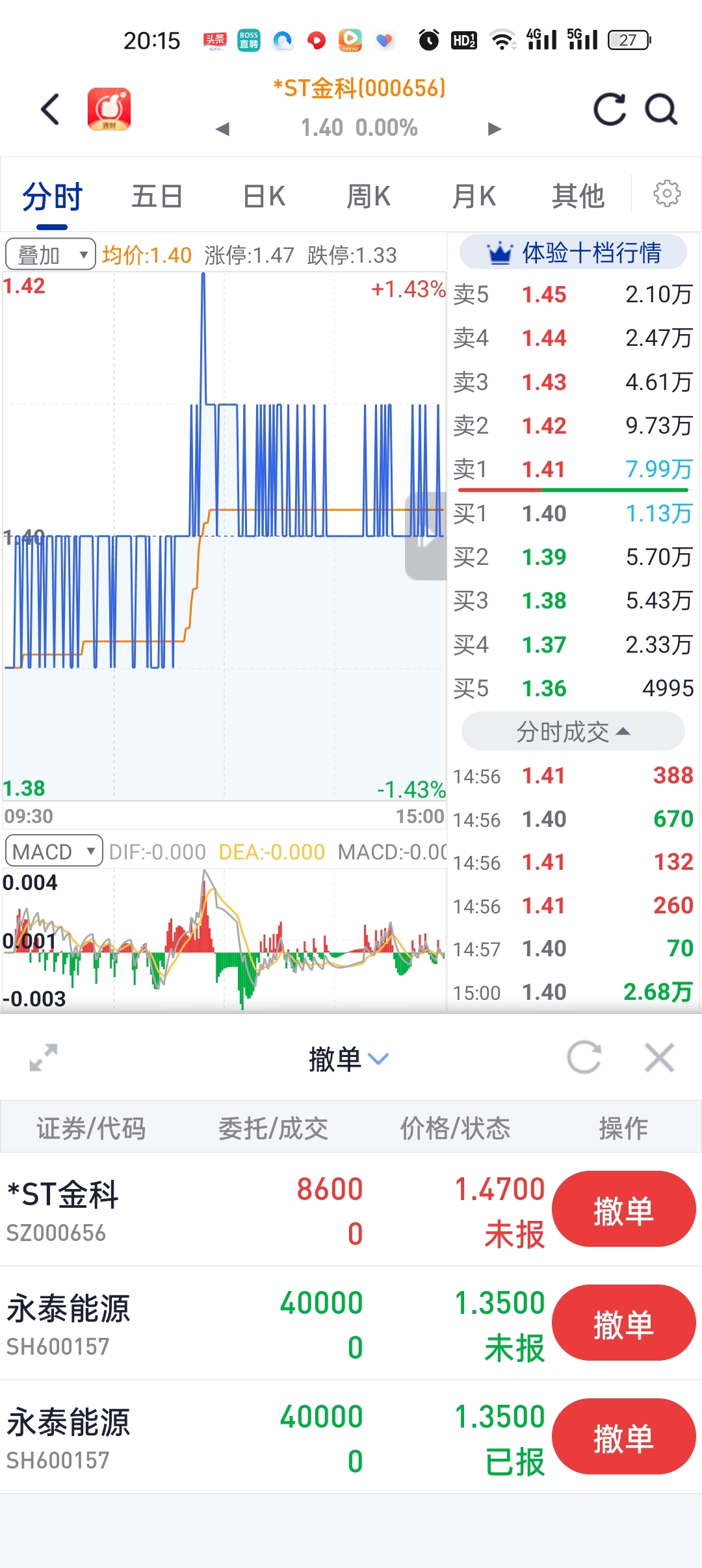
Task: Open 其他 chart options tab
Action: [x=578, y=196]
